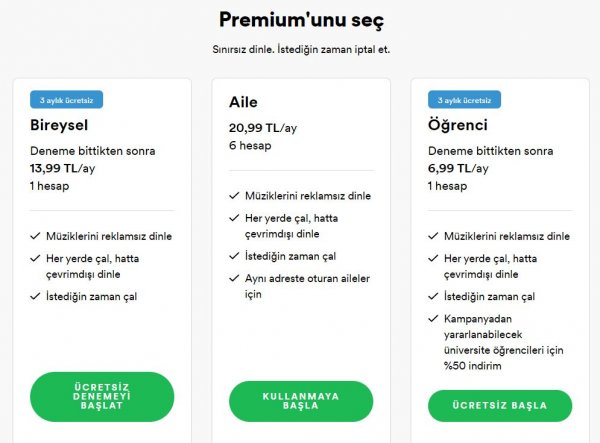The width and height of the screenshot is (600, 443).
Task: Select the Aile plan title
Action: coord(243,104)
